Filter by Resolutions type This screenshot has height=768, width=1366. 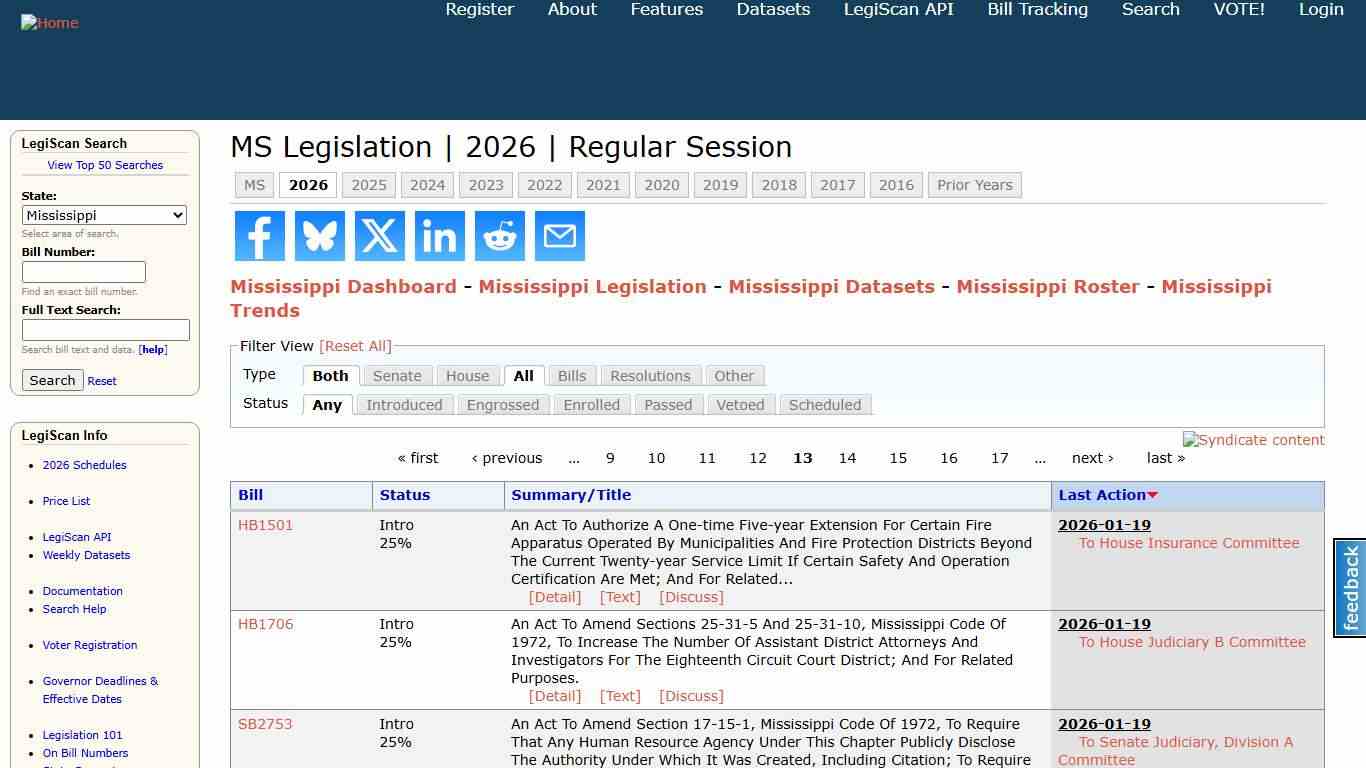[650, 375]
